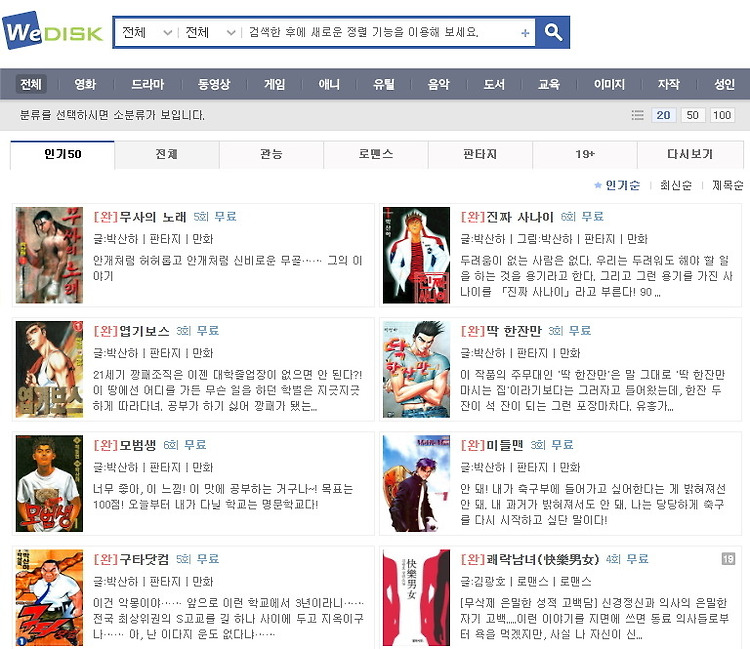This screenshot has width=750, height=649.
Task: Open the title link [완]모범생
Action: [x=125, y=445]
